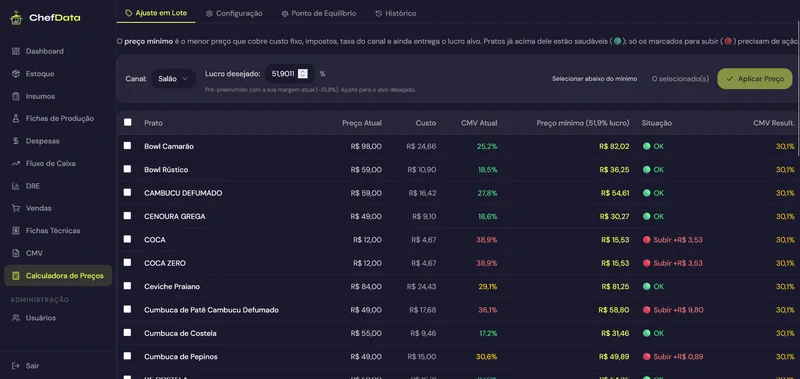
Task: Go to the Dashboard page link
Action: [58, 51]
